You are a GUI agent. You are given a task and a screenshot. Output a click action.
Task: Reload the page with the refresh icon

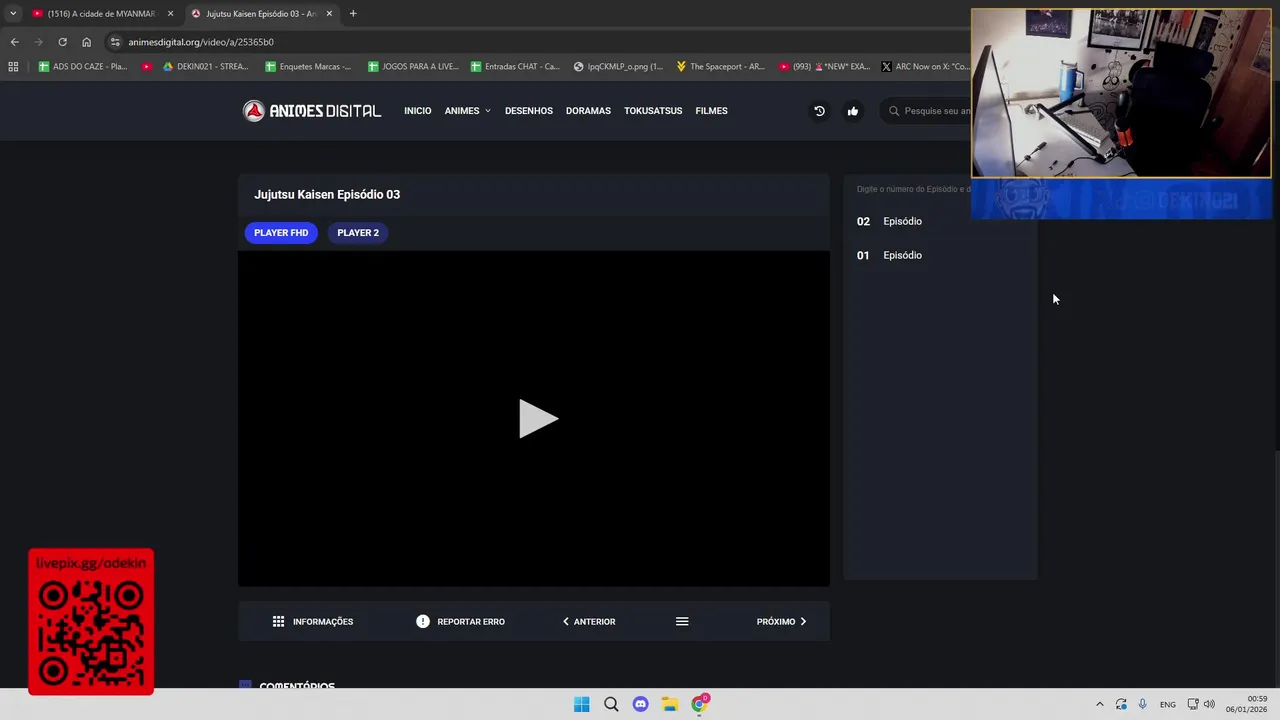(62, 42)
